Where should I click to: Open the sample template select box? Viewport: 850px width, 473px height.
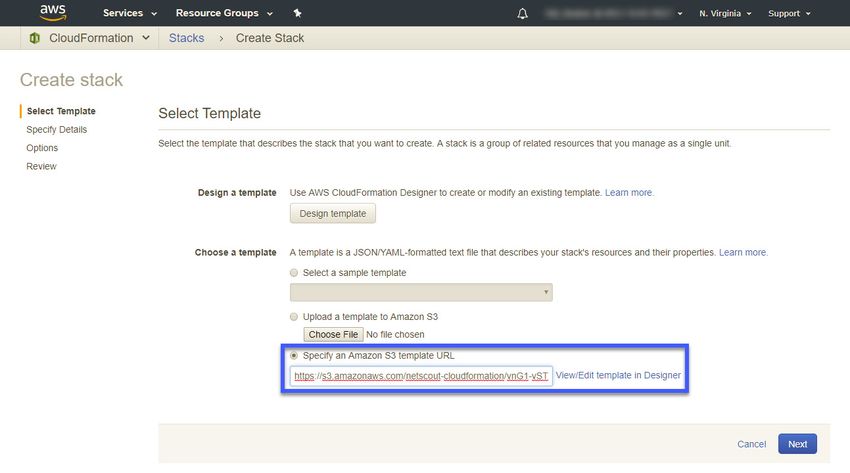(421, 292)
